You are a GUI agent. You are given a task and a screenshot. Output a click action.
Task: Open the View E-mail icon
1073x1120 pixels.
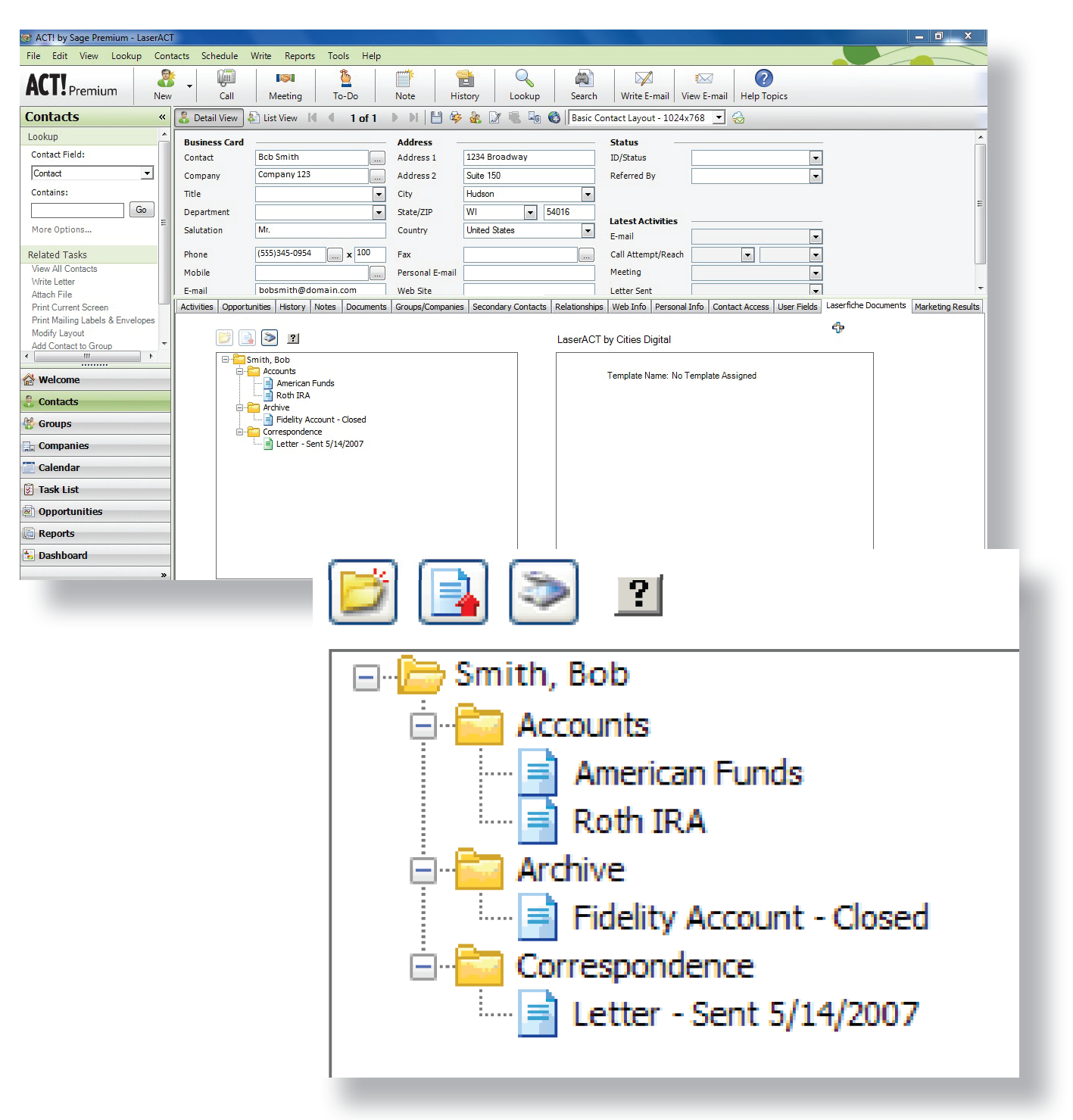point(703,79)
